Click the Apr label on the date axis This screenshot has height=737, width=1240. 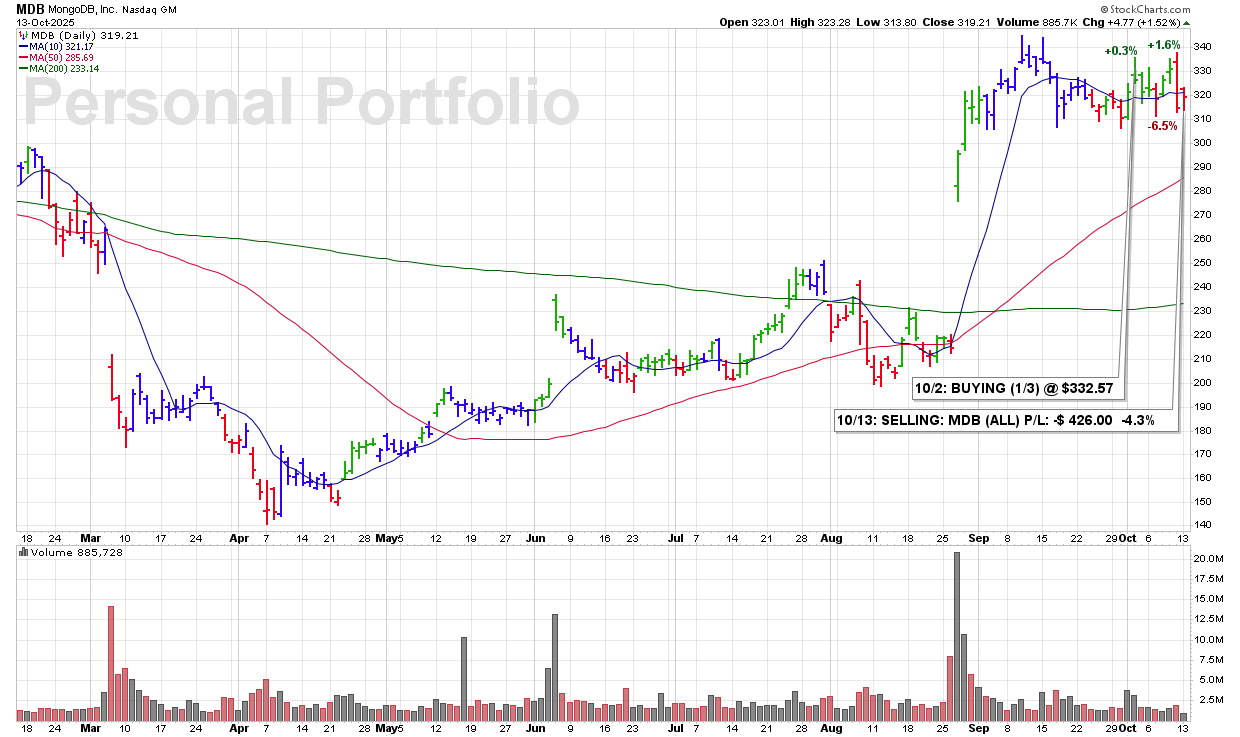[x=239, y=538]
